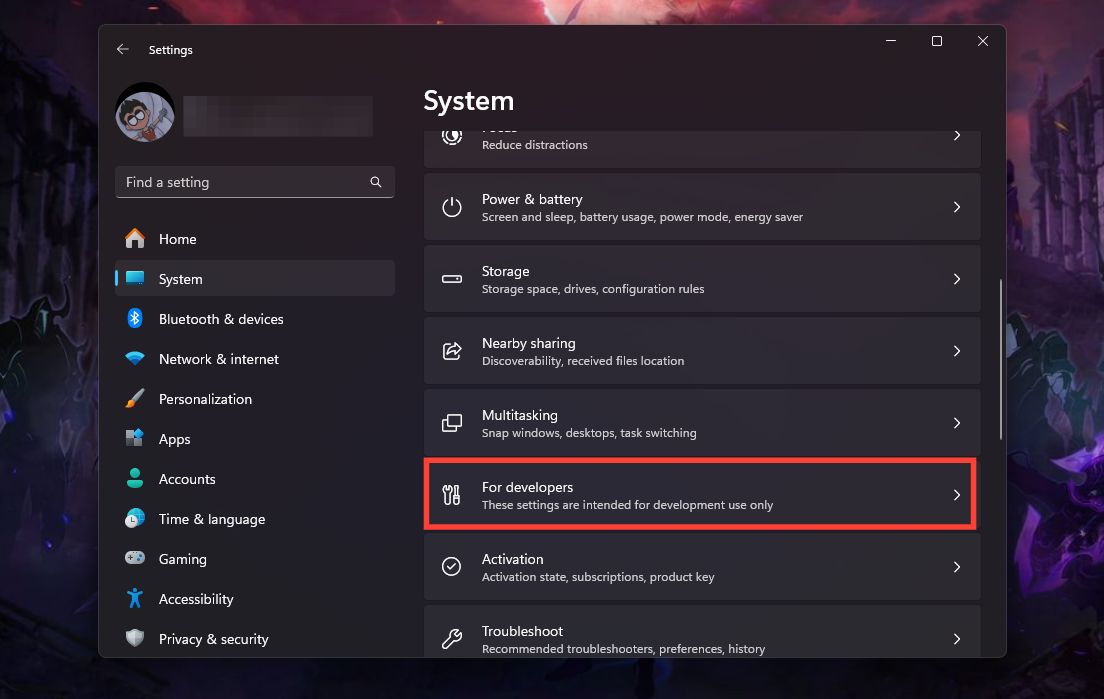Open the Apps settings category
This screenshot has width=1104, height=699.
[174, 439]
